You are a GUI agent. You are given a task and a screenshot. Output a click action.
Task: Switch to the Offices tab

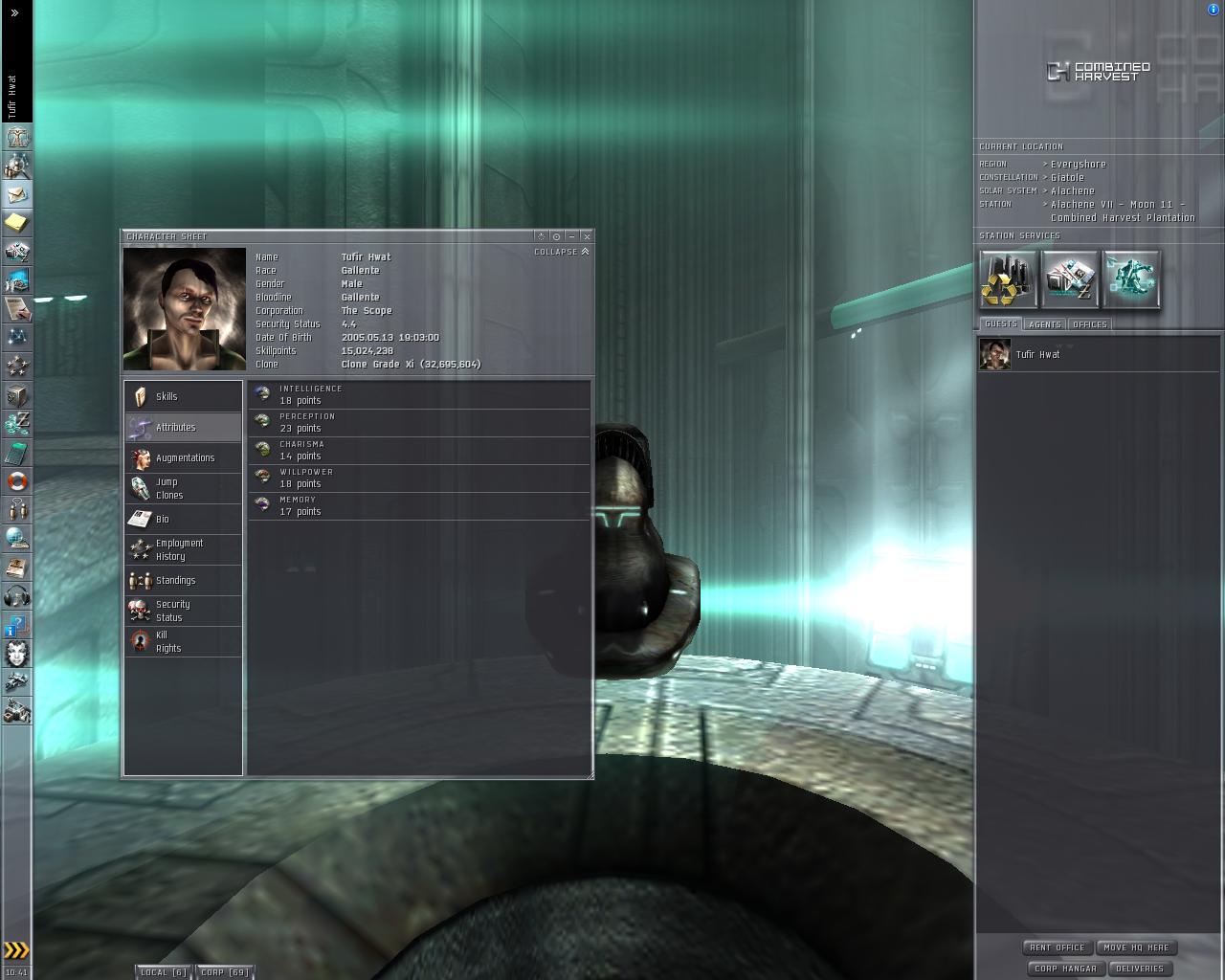(1090, 324)
